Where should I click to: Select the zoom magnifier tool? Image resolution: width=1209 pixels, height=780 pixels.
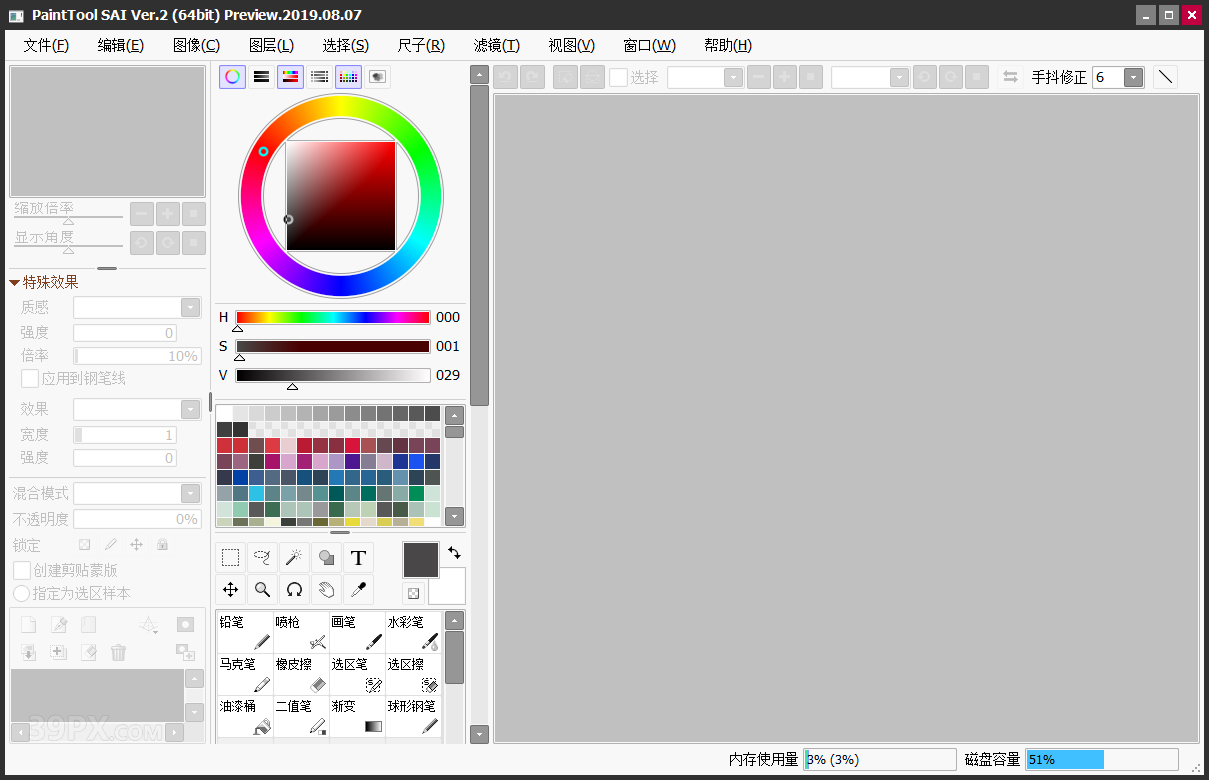pyautogui.click(x=262, y=590)
